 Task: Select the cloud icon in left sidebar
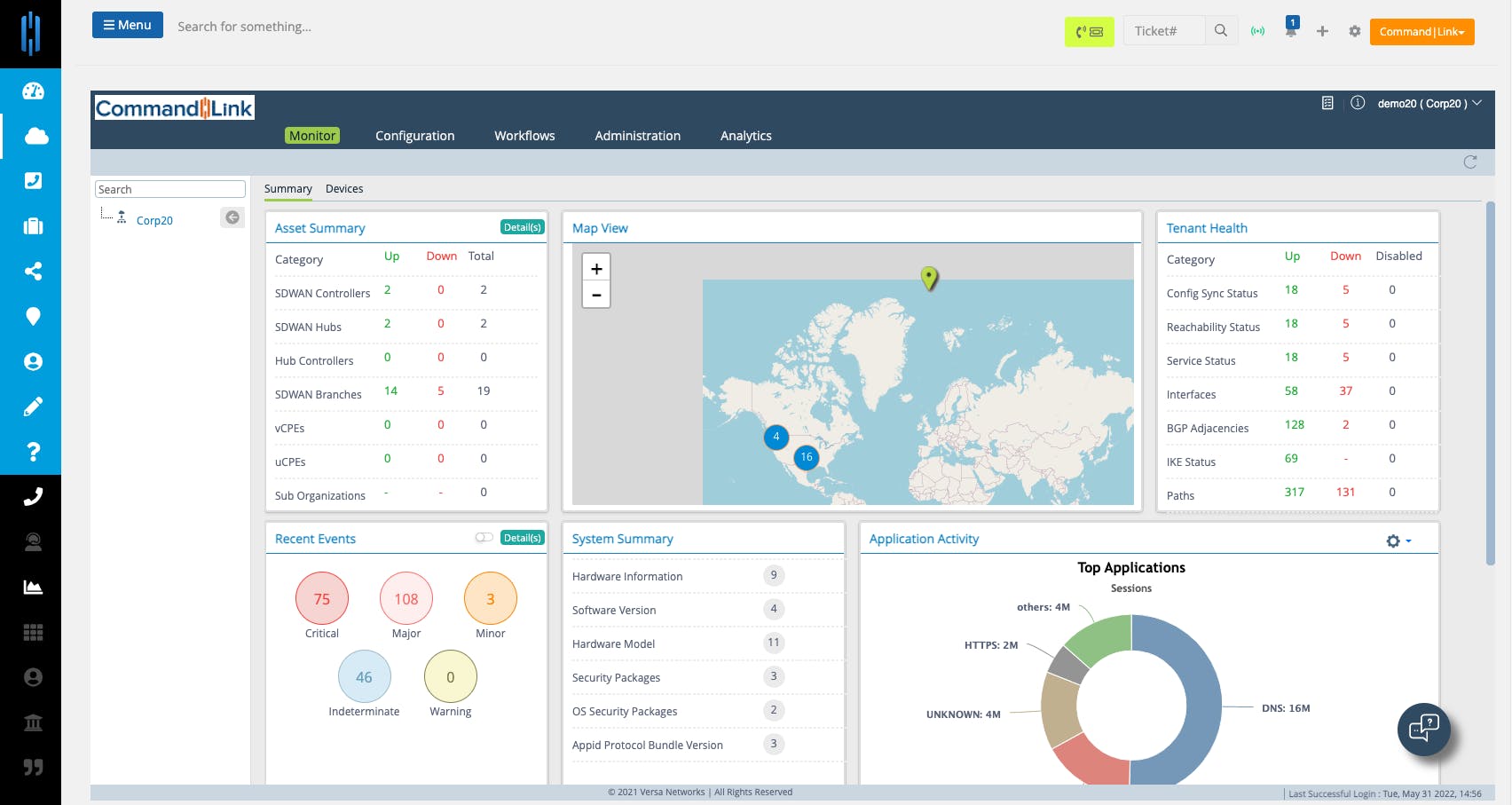pyautogui.click(x=35, y=136)
